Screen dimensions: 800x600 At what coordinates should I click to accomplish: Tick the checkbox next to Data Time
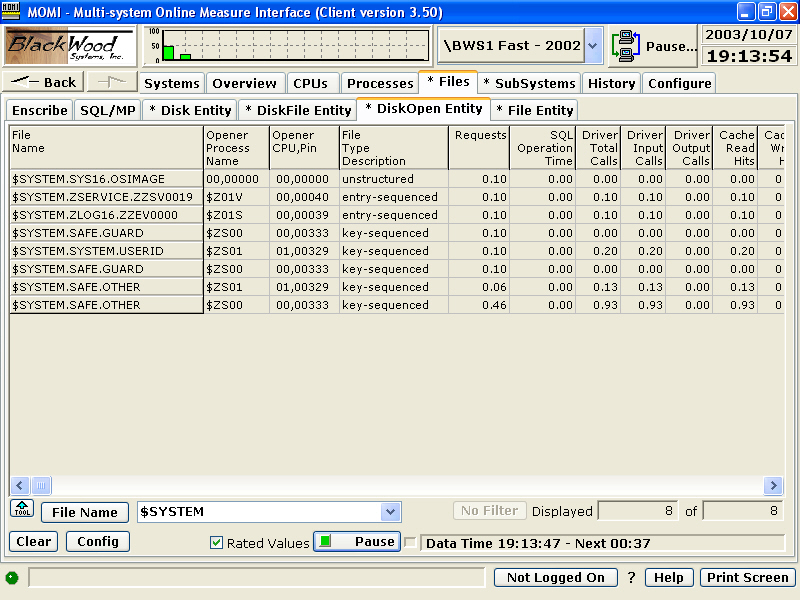(x=410, y=542)
